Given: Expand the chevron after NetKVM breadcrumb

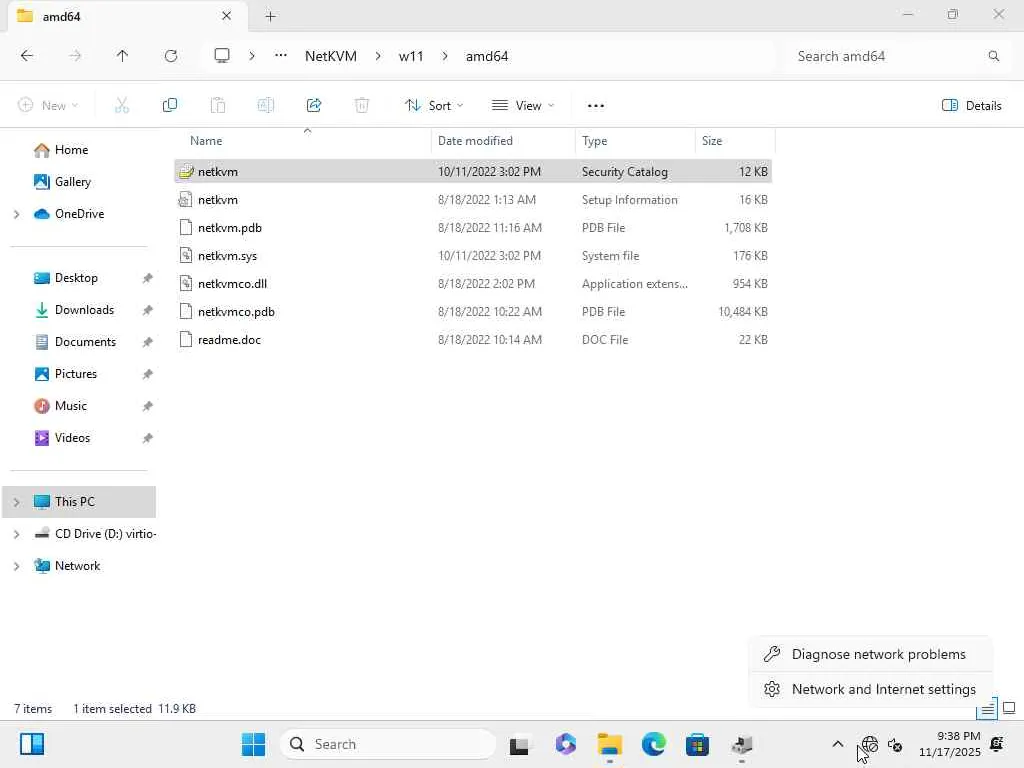Looking at the screenshot, I should [378, 56].
